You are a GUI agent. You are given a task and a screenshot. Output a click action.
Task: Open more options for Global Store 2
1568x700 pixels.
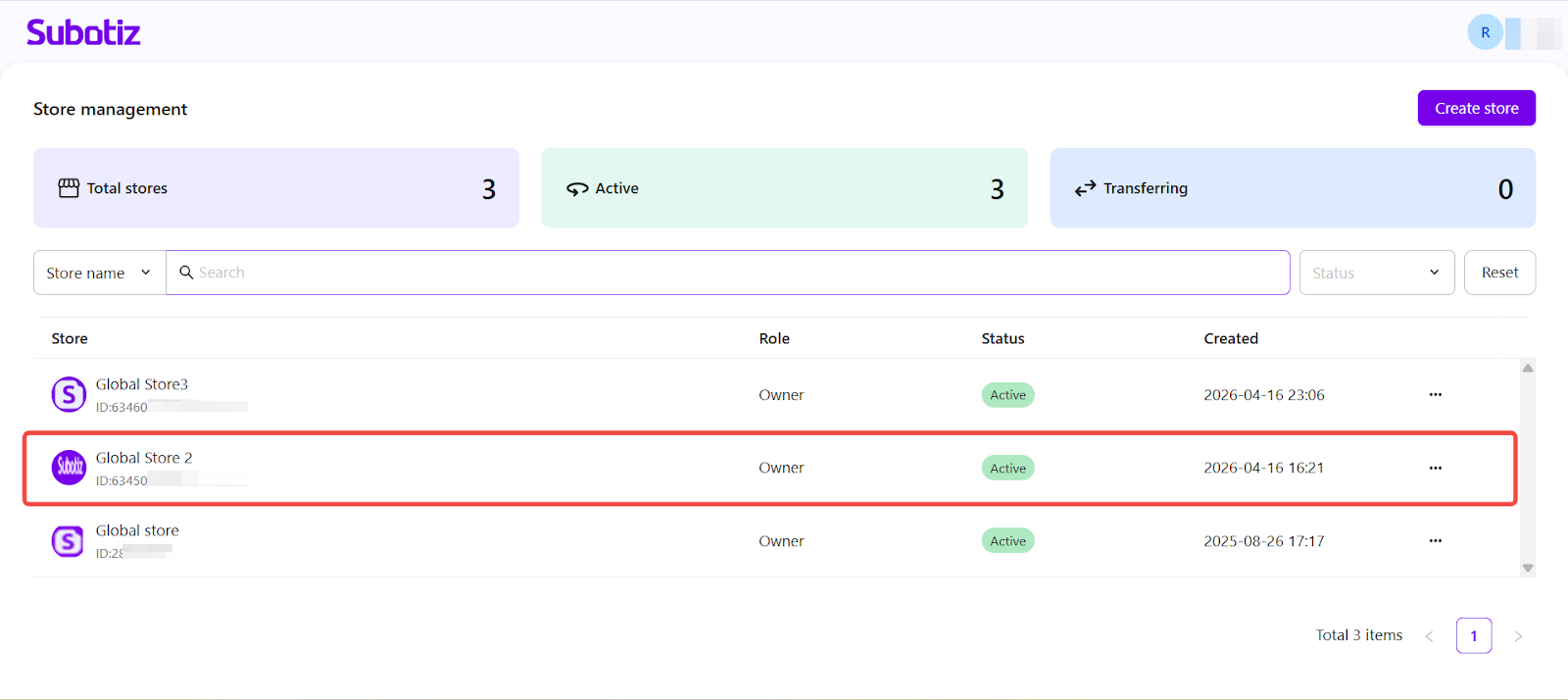click(1435, 468)
